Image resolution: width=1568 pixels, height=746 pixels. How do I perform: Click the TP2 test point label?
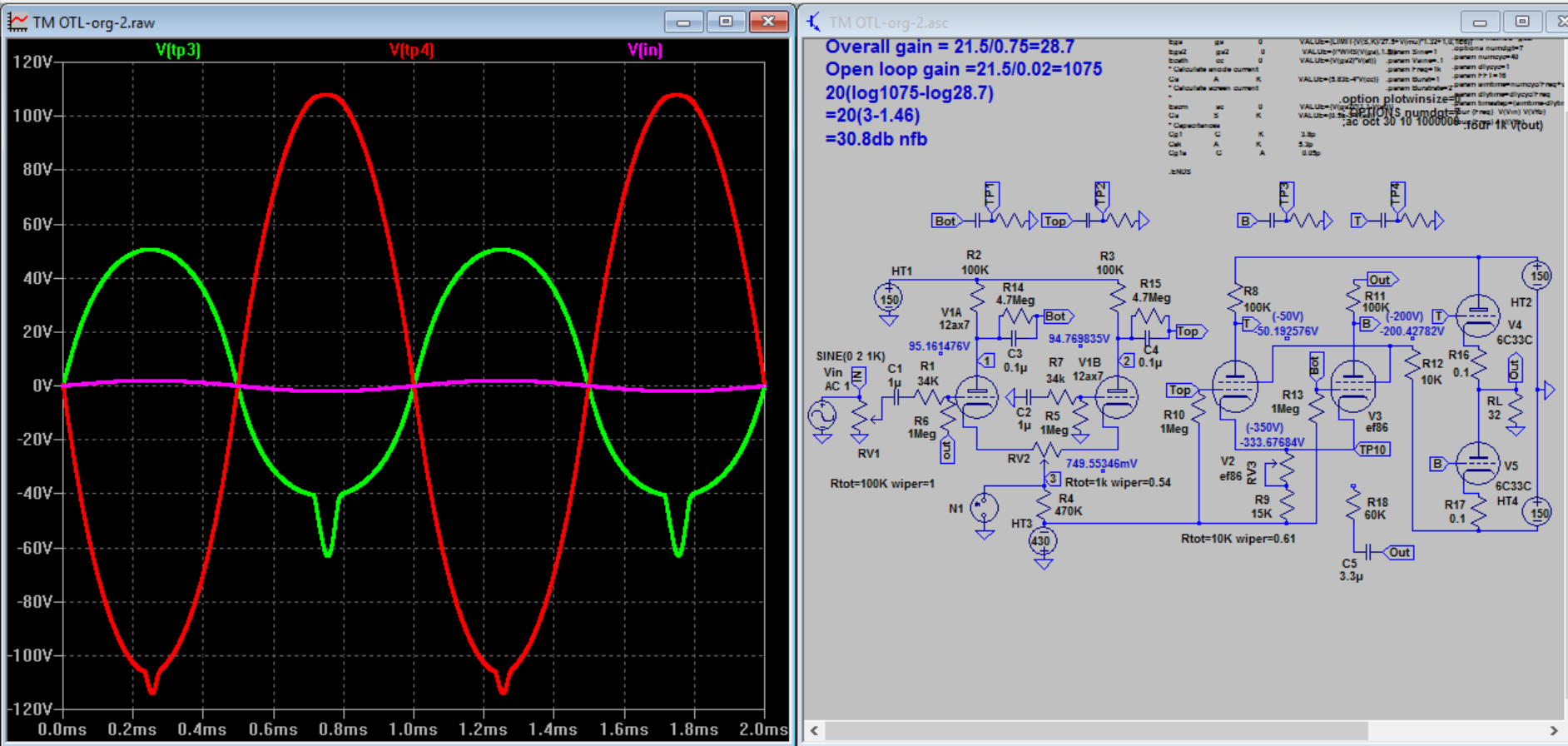[x=1101, y=195]
